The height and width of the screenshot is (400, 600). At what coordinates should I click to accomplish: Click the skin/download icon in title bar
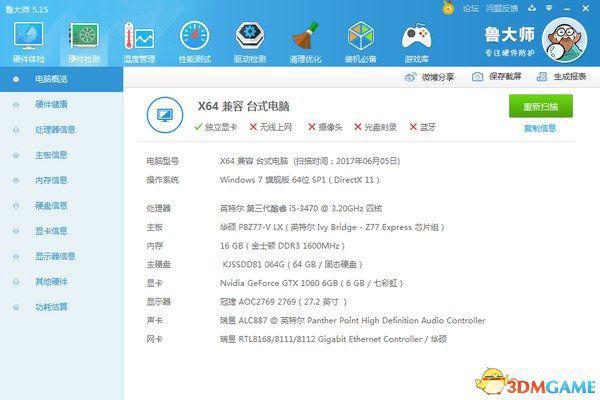click(x=532, y=8)
